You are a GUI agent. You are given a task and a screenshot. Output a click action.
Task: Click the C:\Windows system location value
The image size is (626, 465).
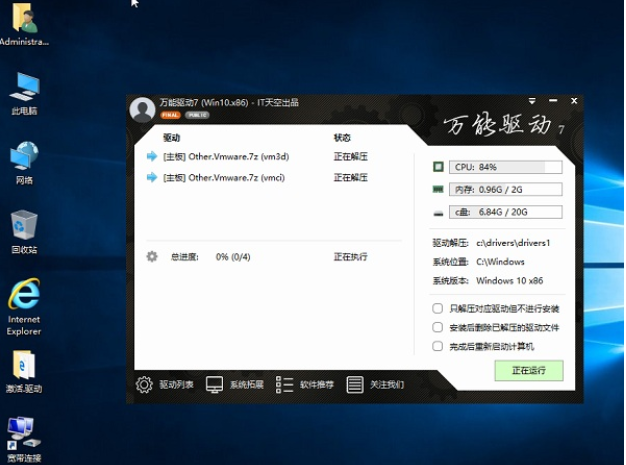click(500, 262)
